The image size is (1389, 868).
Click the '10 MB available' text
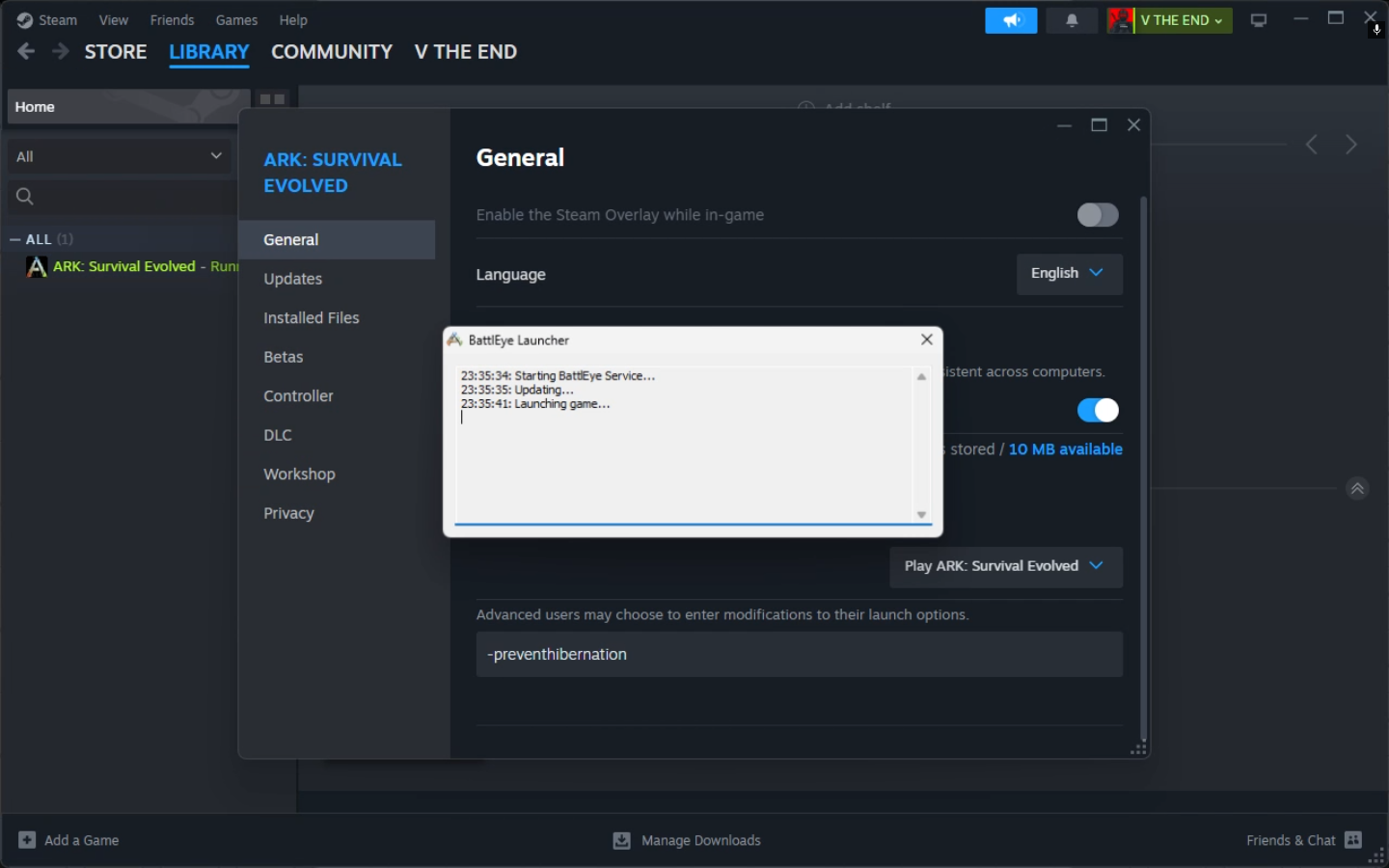(x=1065, y=449)
